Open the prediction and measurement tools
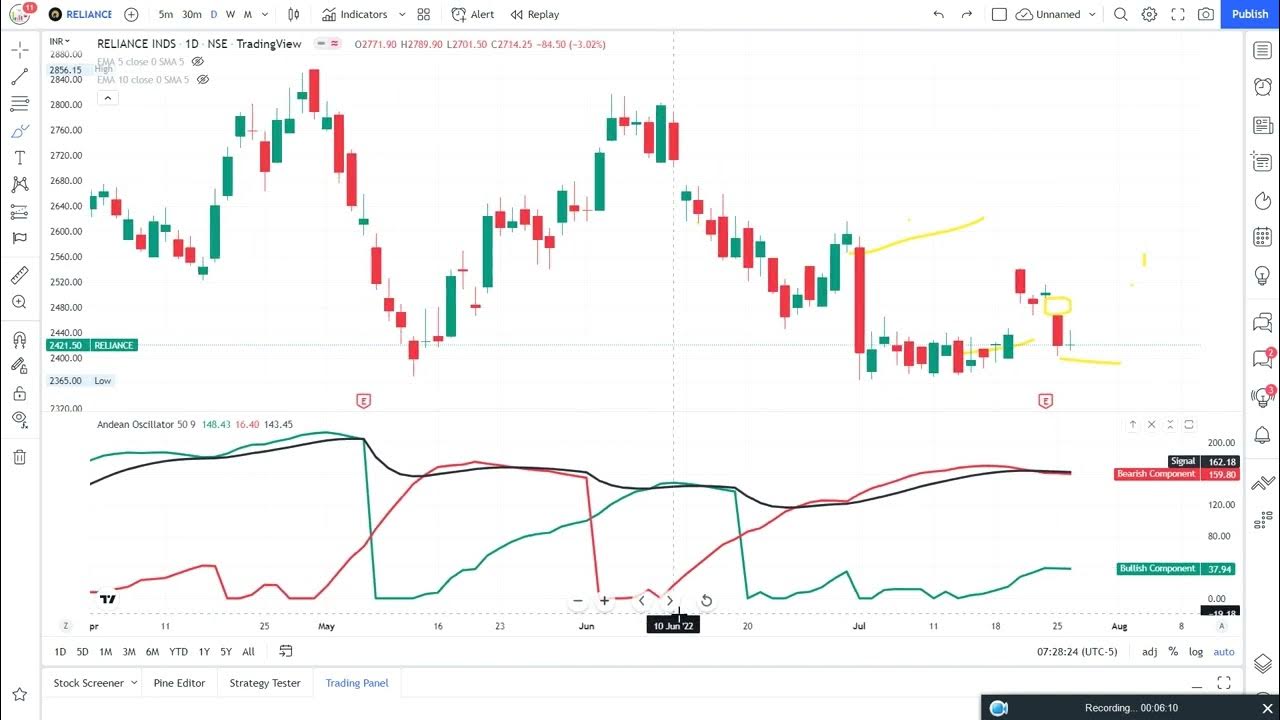The image size is (1280, 720). click(20, 211)
